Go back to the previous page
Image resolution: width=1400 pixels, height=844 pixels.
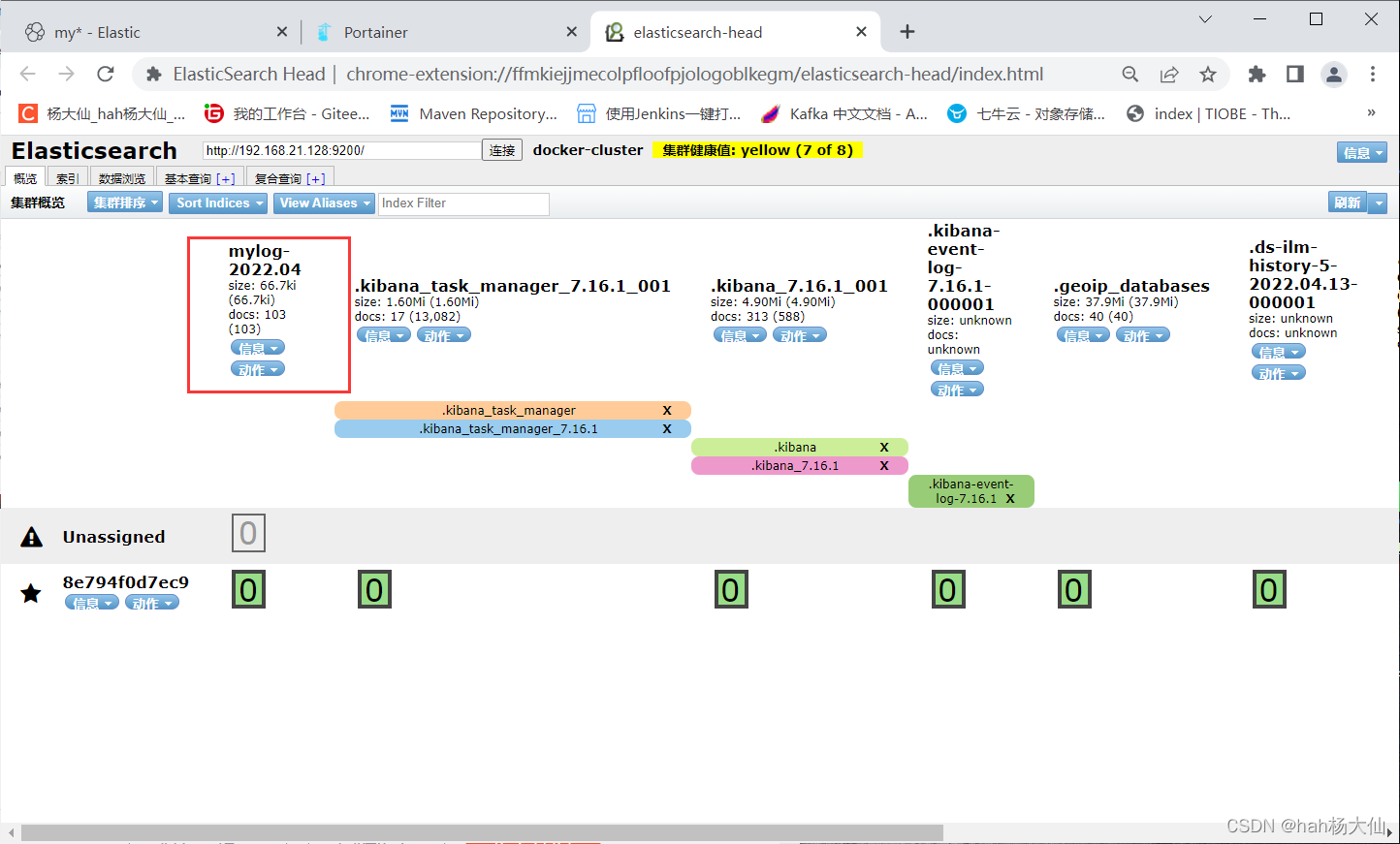[x=27, y=74]
